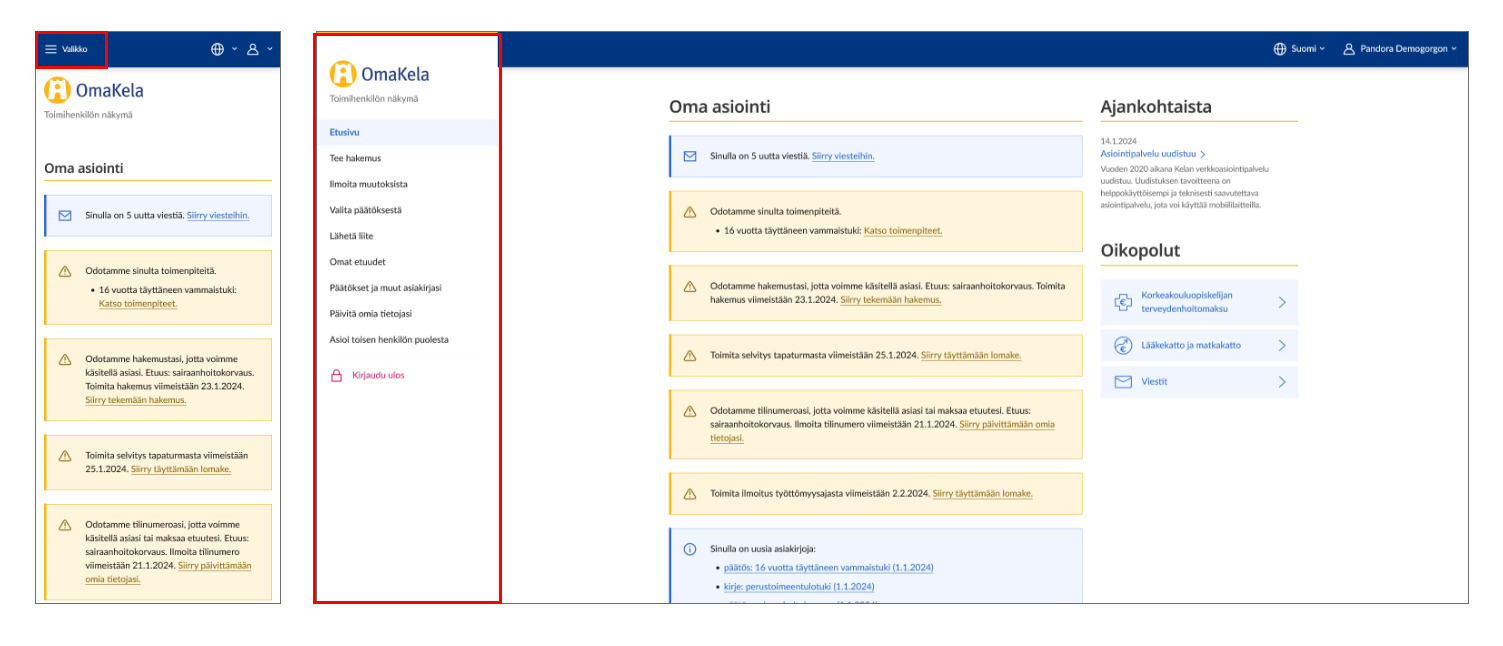Viewport: 1503px width, 646px height.
Task: Click the lock icon beside Kirjaudu ulos
Action: tap(336, 376)
